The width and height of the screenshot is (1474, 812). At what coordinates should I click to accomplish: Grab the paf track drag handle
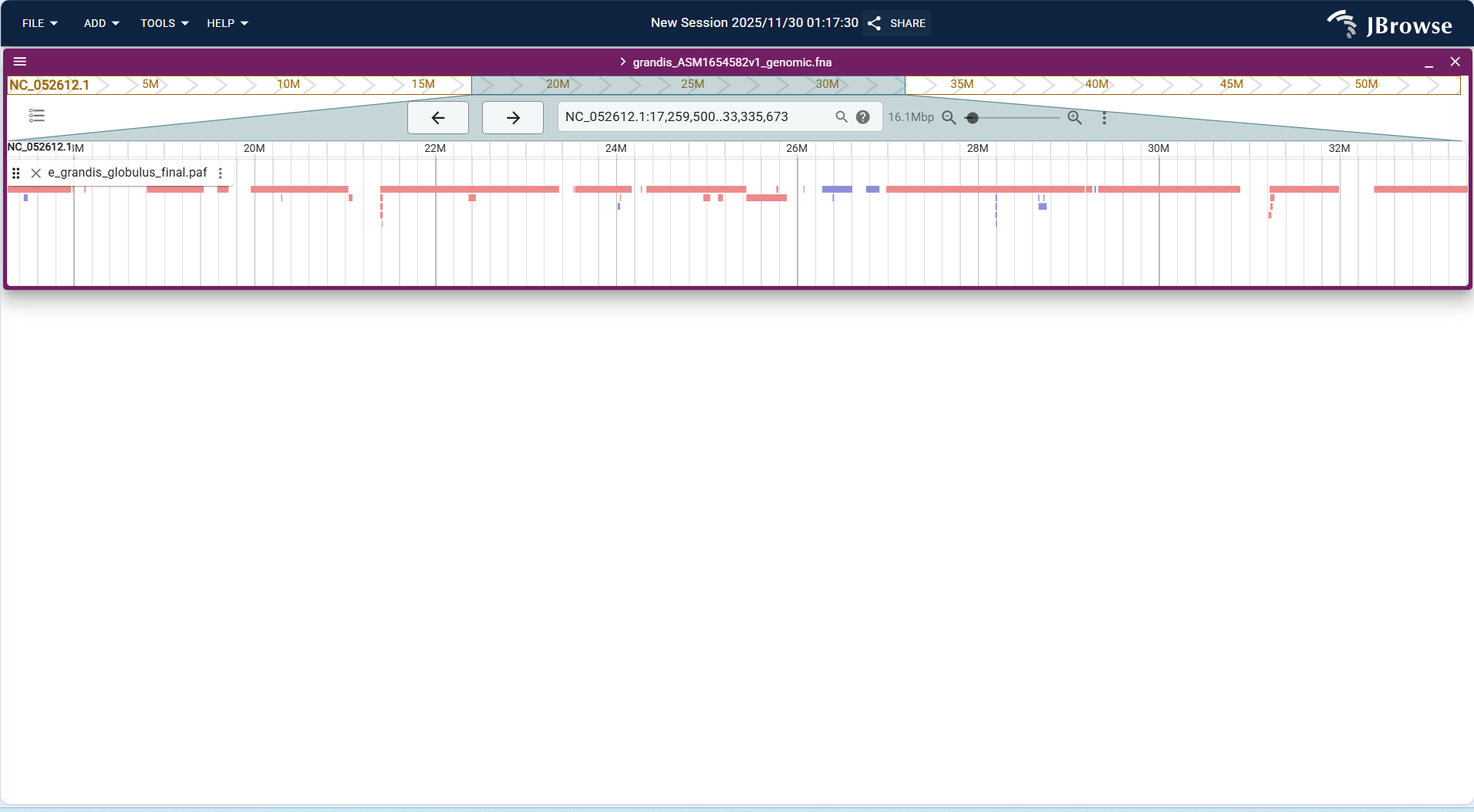[16, 173]
